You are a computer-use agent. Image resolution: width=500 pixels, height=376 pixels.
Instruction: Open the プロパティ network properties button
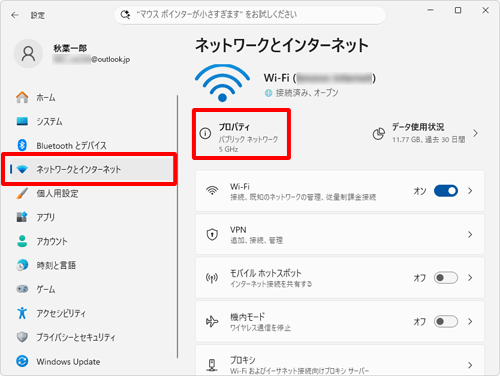pyautogui.click(x=241, y=134)
